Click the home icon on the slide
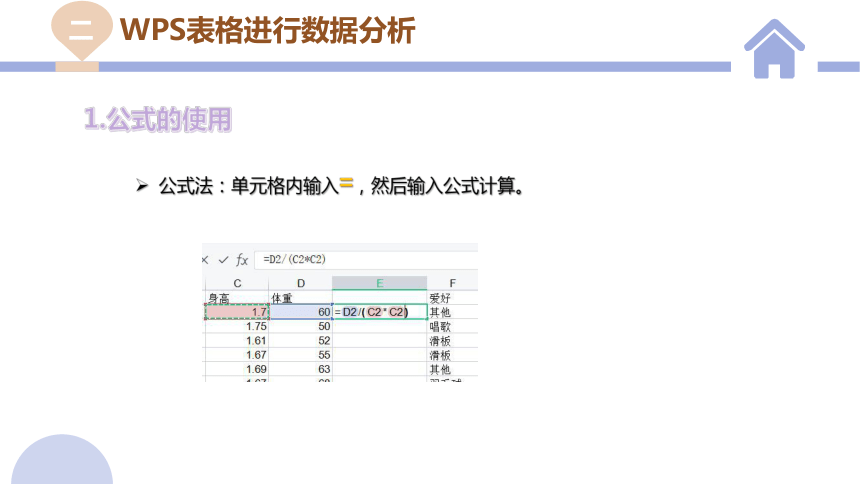This screenshot has width=860, height=484. 774,49
